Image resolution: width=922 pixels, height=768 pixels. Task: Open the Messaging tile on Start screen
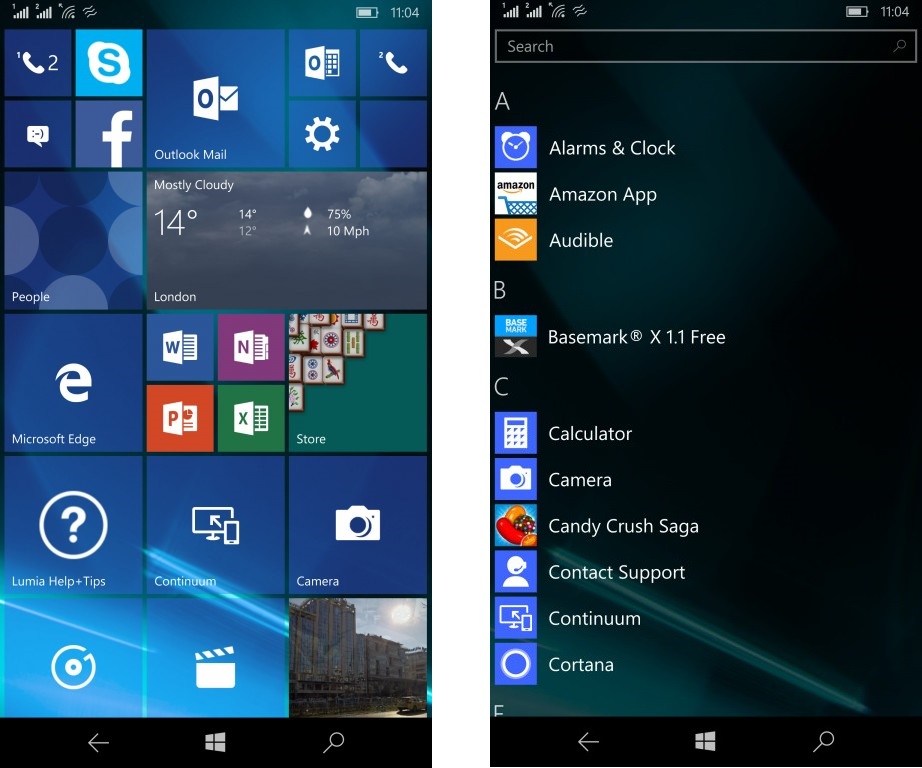pos(38,134)
